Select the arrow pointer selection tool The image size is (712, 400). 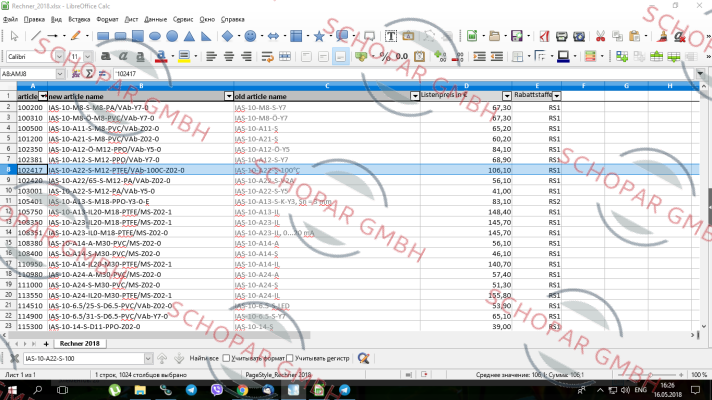pyautogui.click(x=14, y=36)
